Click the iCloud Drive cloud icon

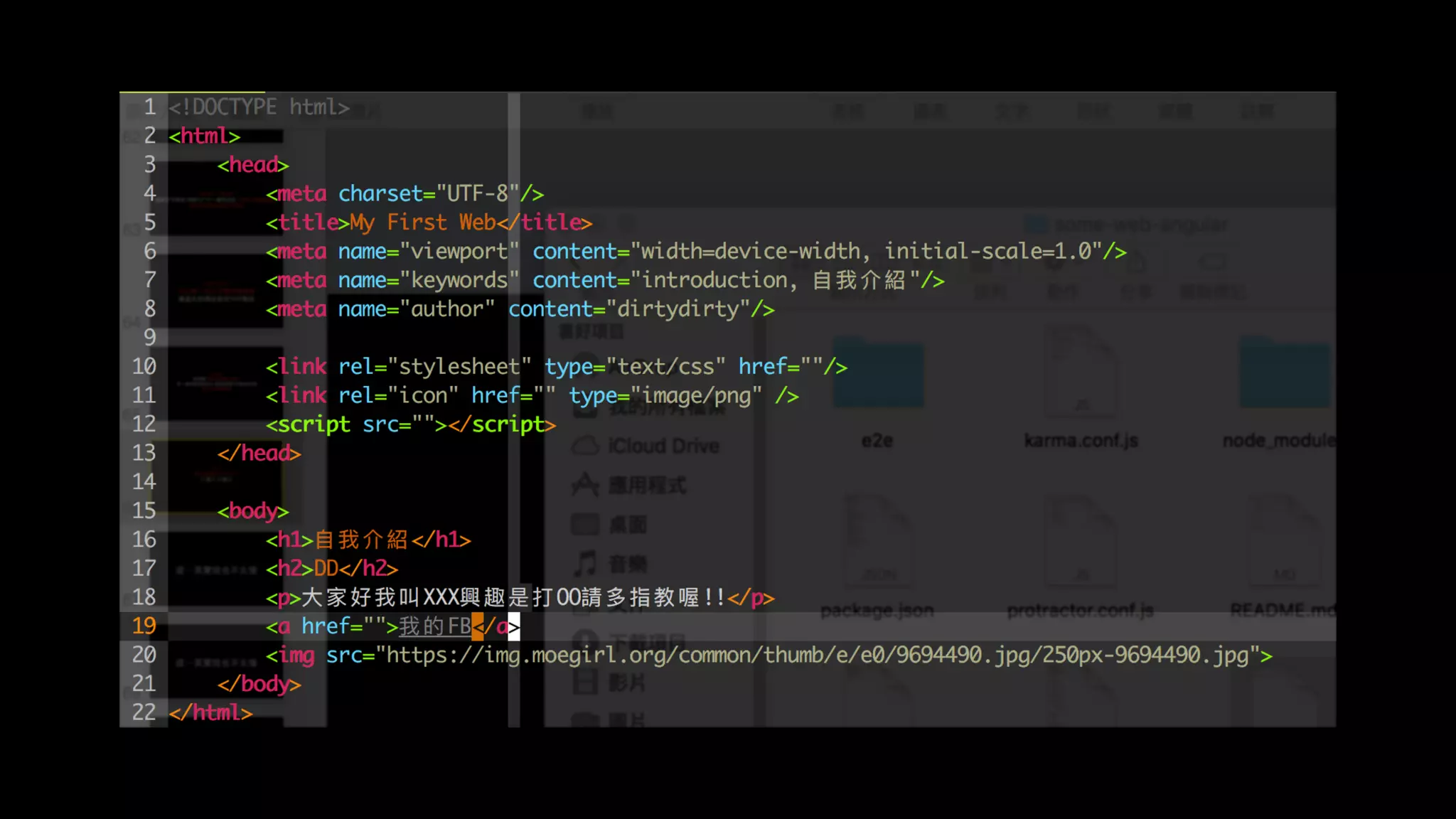(586, 446)
